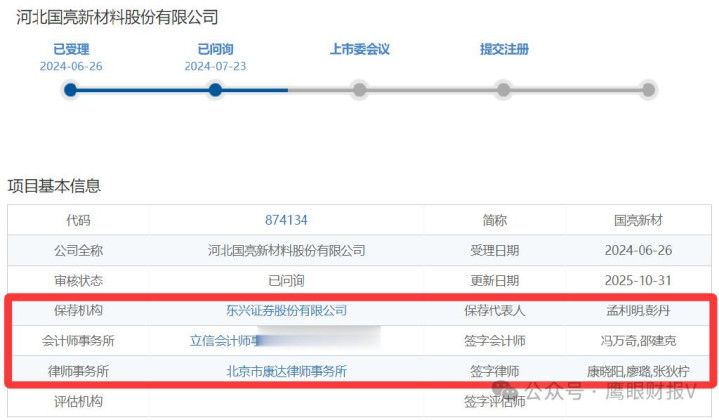719x420 pixels.
Task: Click the date 2024-06-26 under 已受理
Action: point(71,66)
